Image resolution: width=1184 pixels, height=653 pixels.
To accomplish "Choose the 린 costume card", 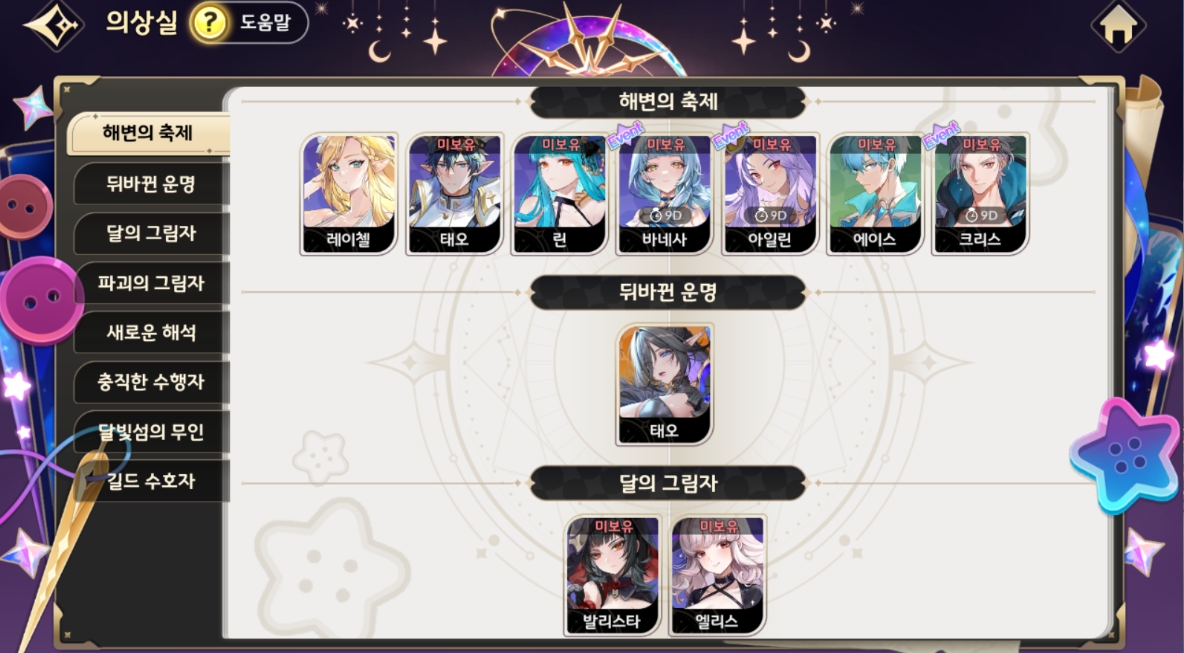I will pos(560,194).
